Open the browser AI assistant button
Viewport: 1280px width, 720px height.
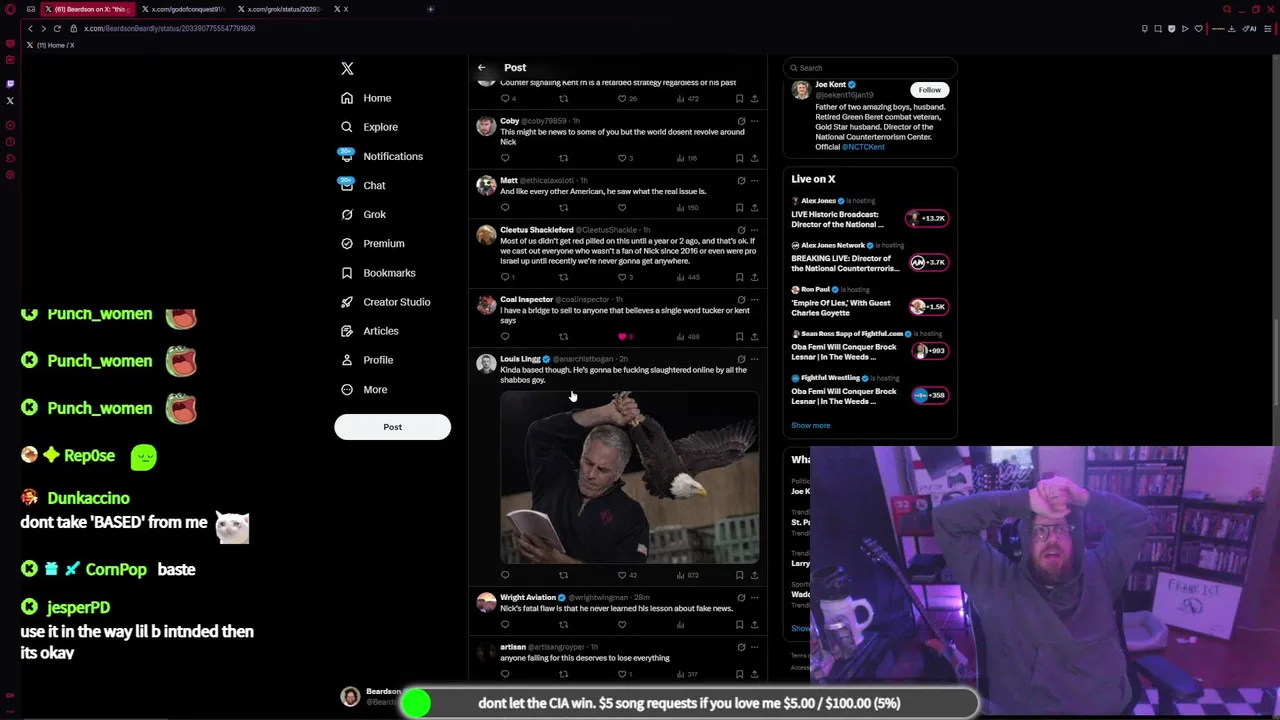[1249, 28]
